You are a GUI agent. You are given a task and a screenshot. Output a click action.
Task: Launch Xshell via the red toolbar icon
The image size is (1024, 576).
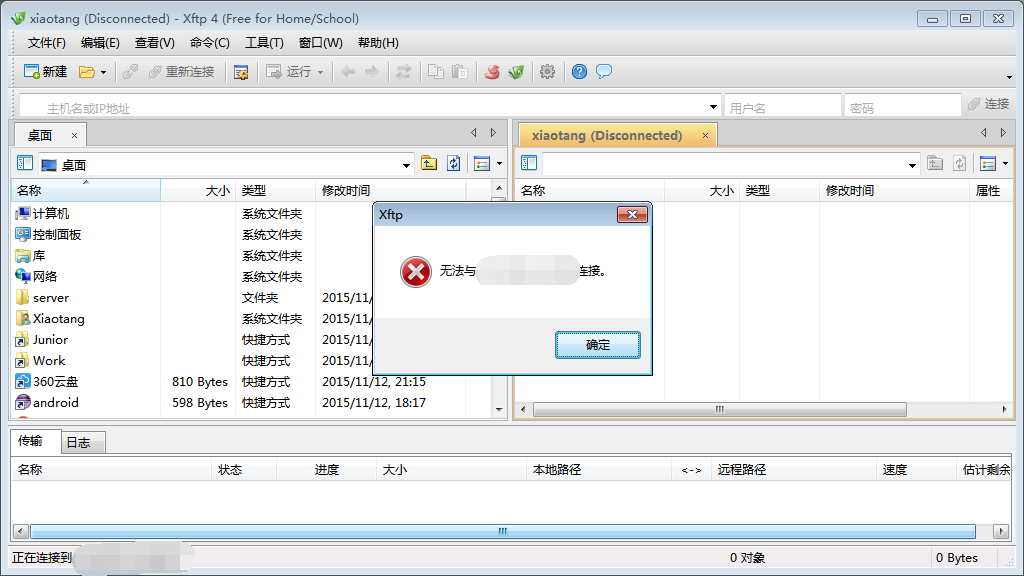click(x=492, y=72)
